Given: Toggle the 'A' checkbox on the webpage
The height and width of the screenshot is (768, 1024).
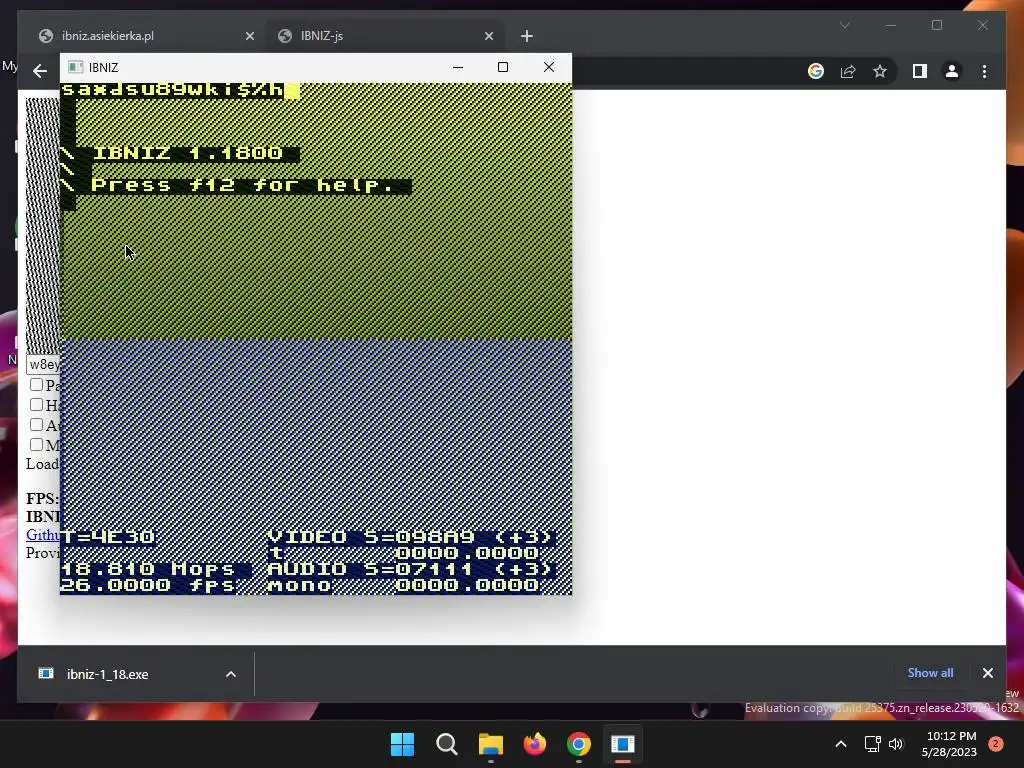Looking at the screenshot, I should pyautogui.click(x=37, y=425).
